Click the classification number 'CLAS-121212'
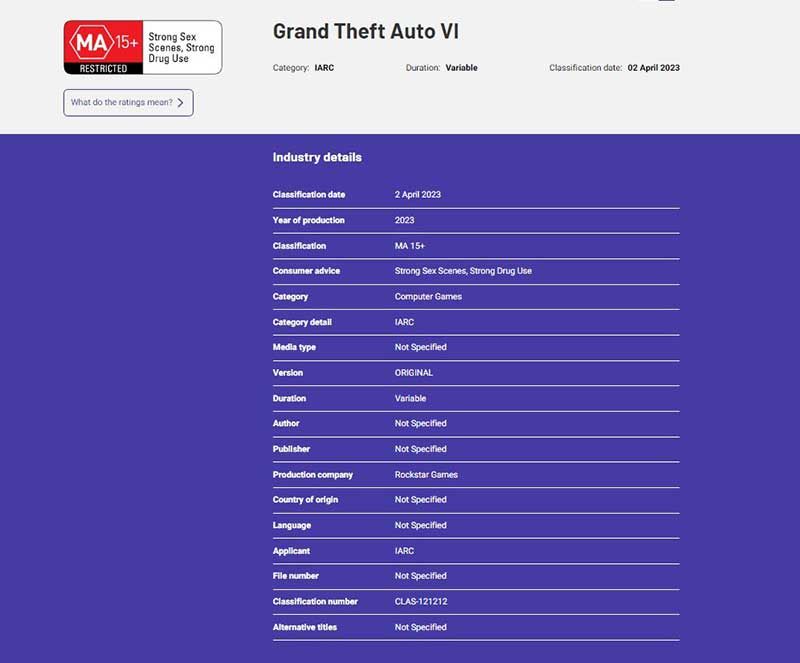 421,601
